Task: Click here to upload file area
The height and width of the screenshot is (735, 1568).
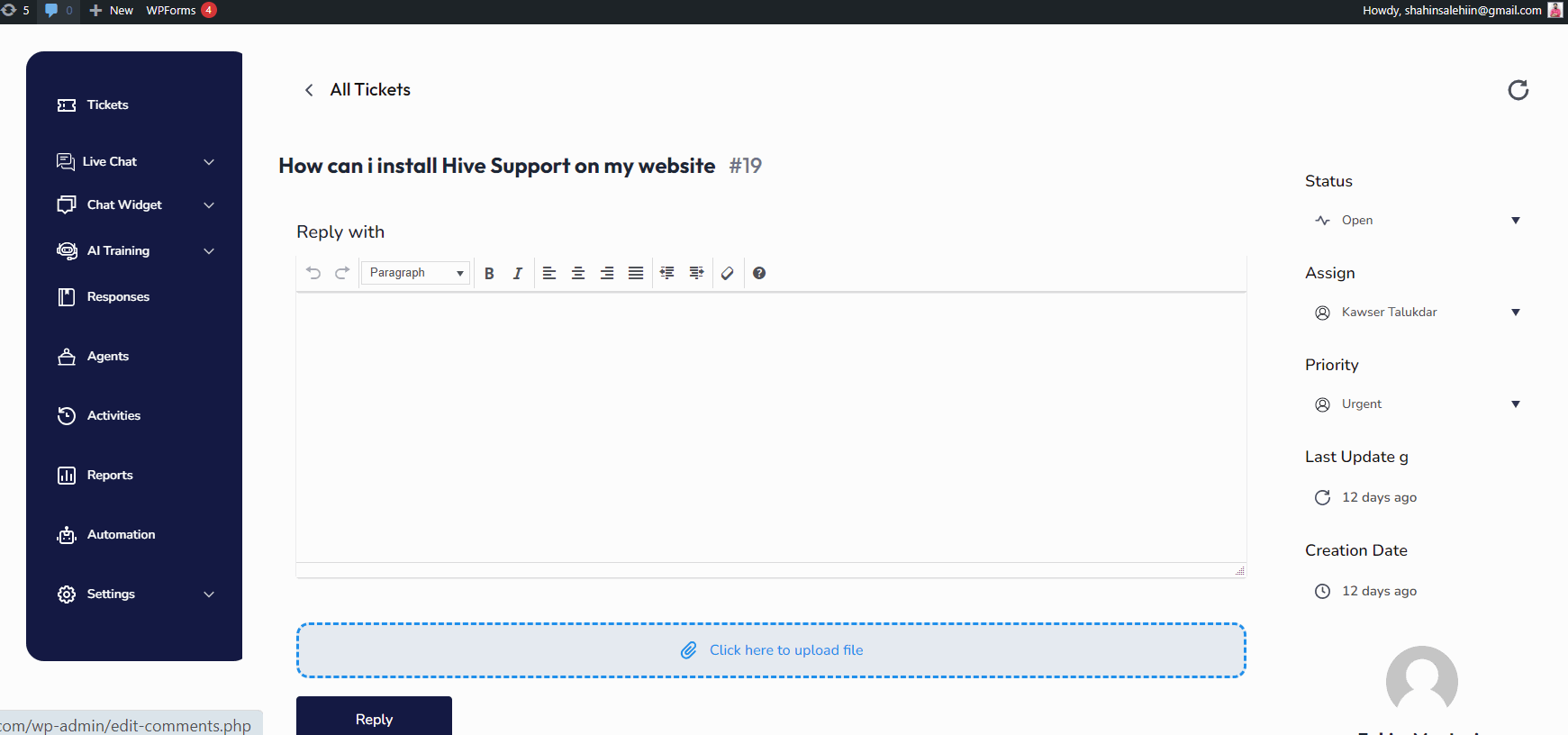Action: point(771,650)
